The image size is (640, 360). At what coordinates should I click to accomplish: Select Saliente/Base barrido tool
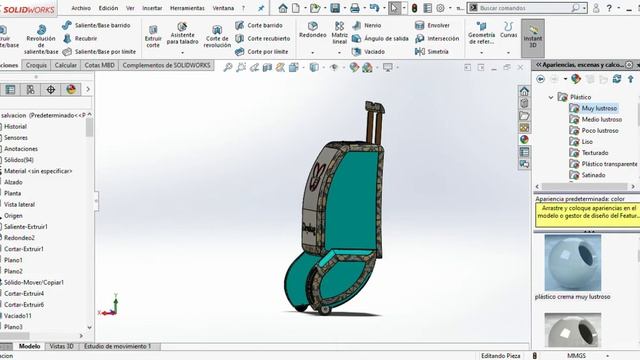(96, 25)
